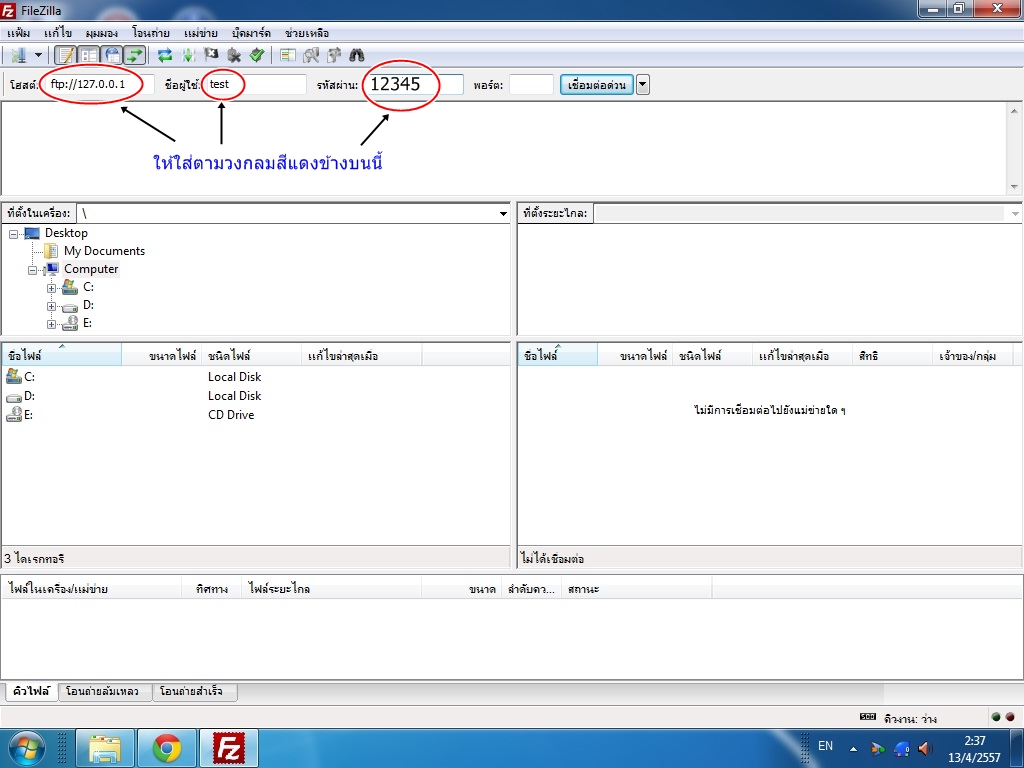
Task: Click the refresh file lists icon
Action: [165, 56]
